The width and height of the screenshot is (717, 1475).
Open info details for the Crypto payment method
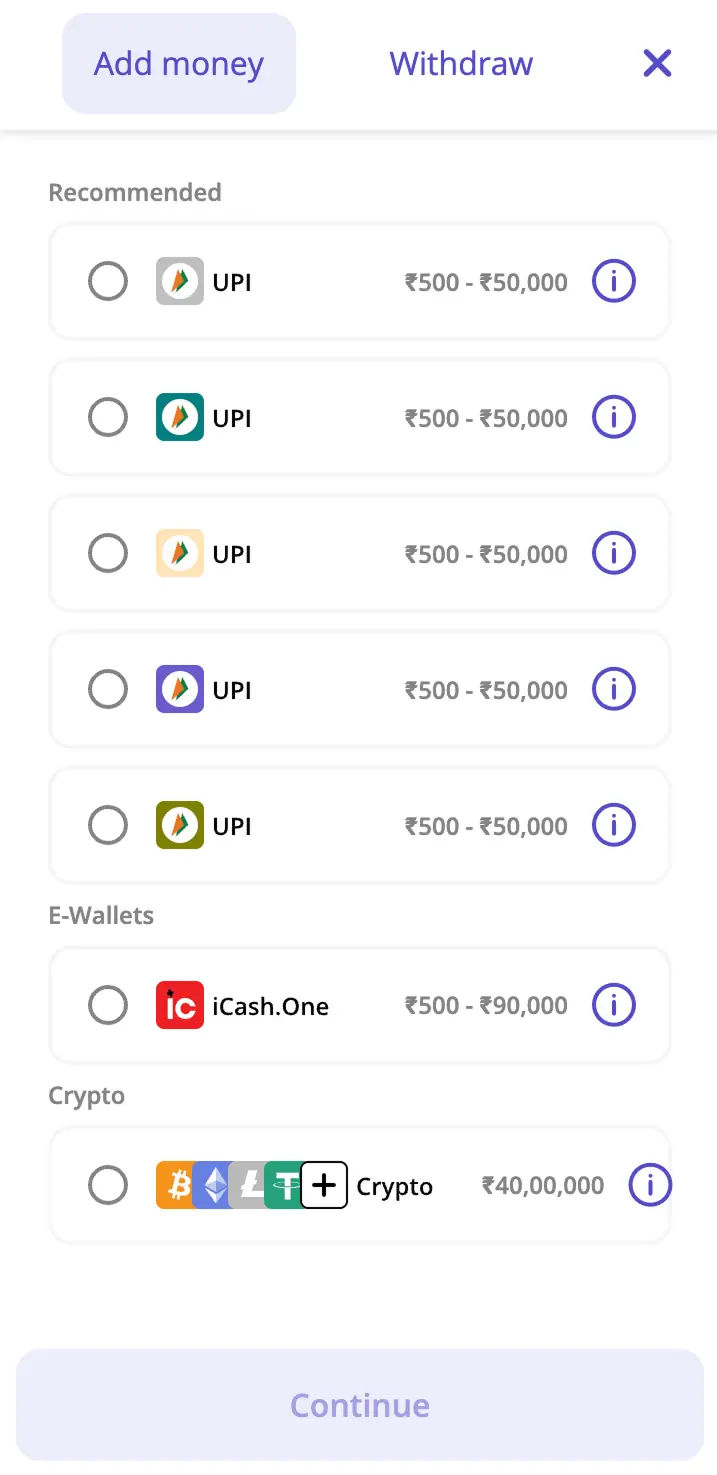click(x=650, y=1185)
